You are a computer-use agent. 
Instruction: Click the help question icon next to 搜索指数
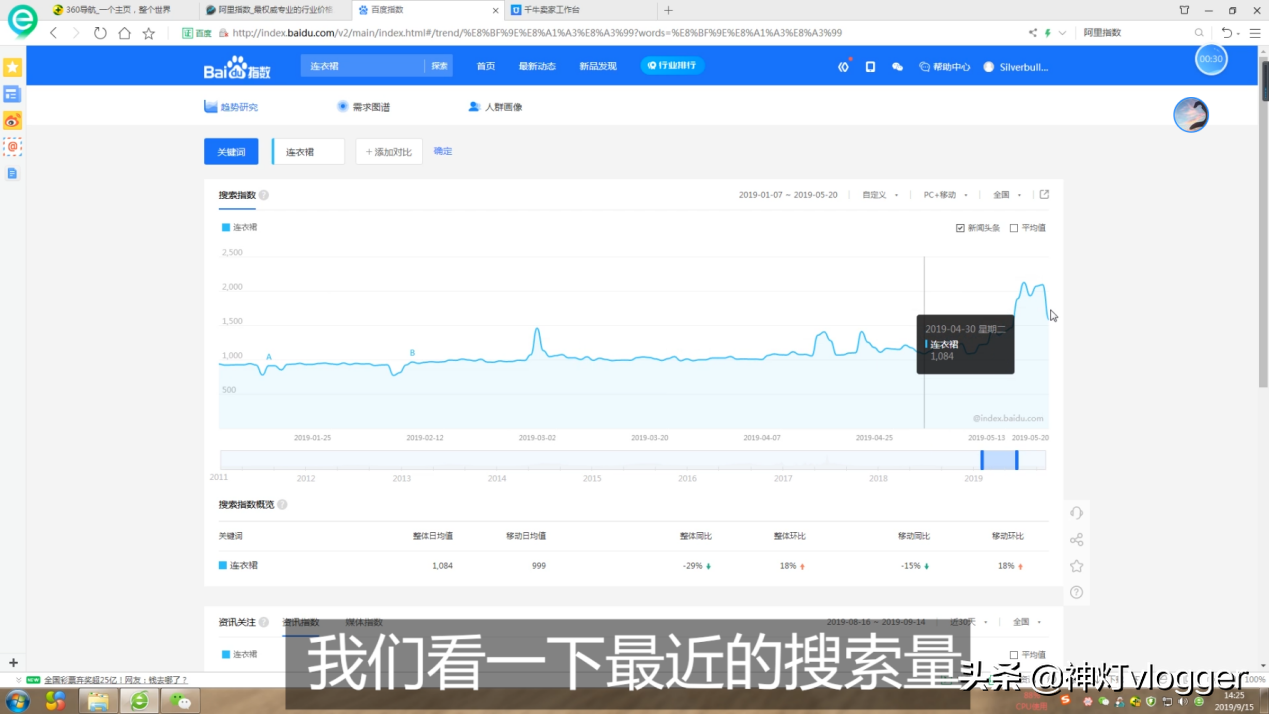pyautogui.click(x=264, y=195)
